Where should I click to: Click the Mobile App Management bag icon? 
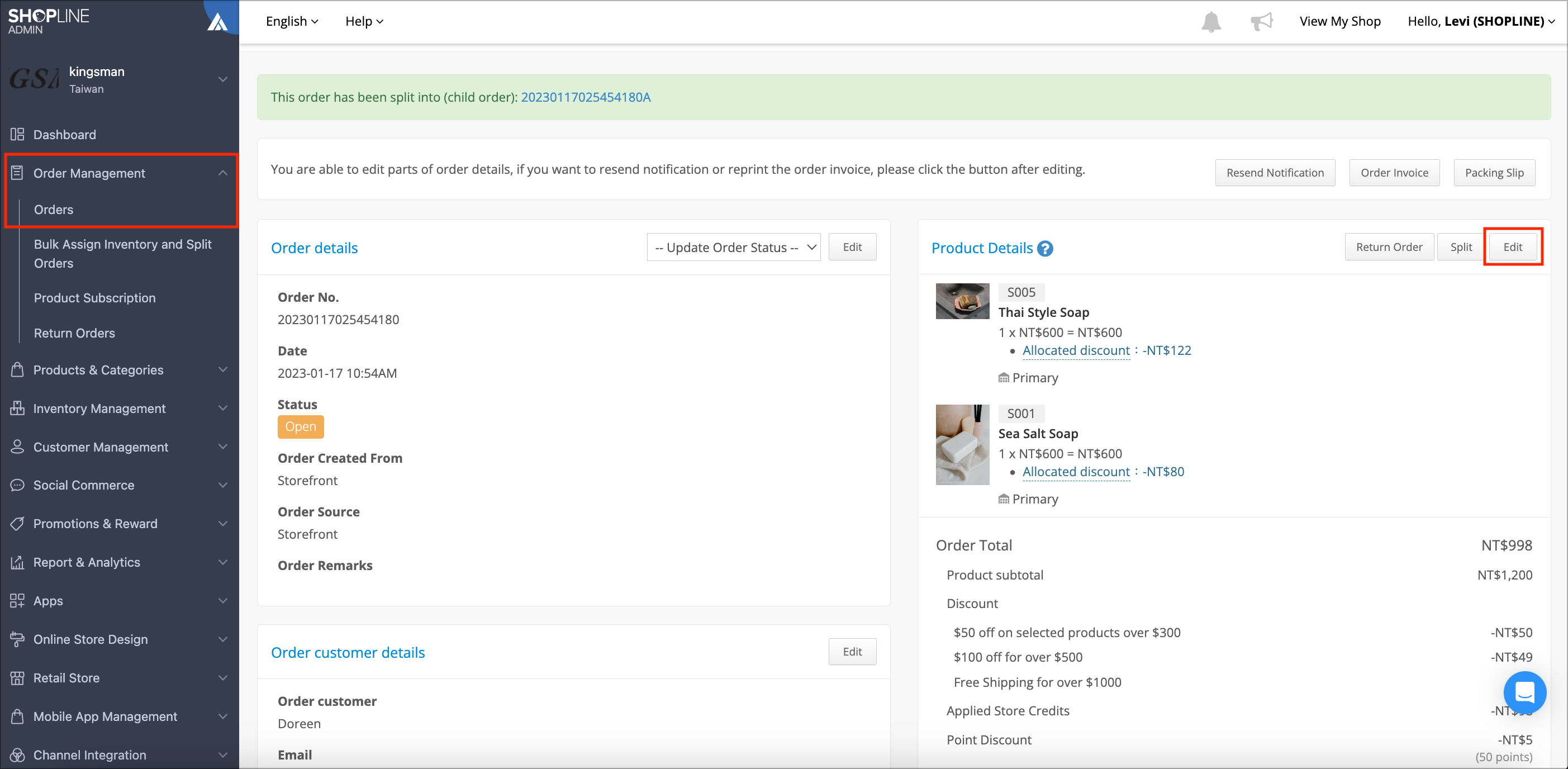[x=17, y=716]
